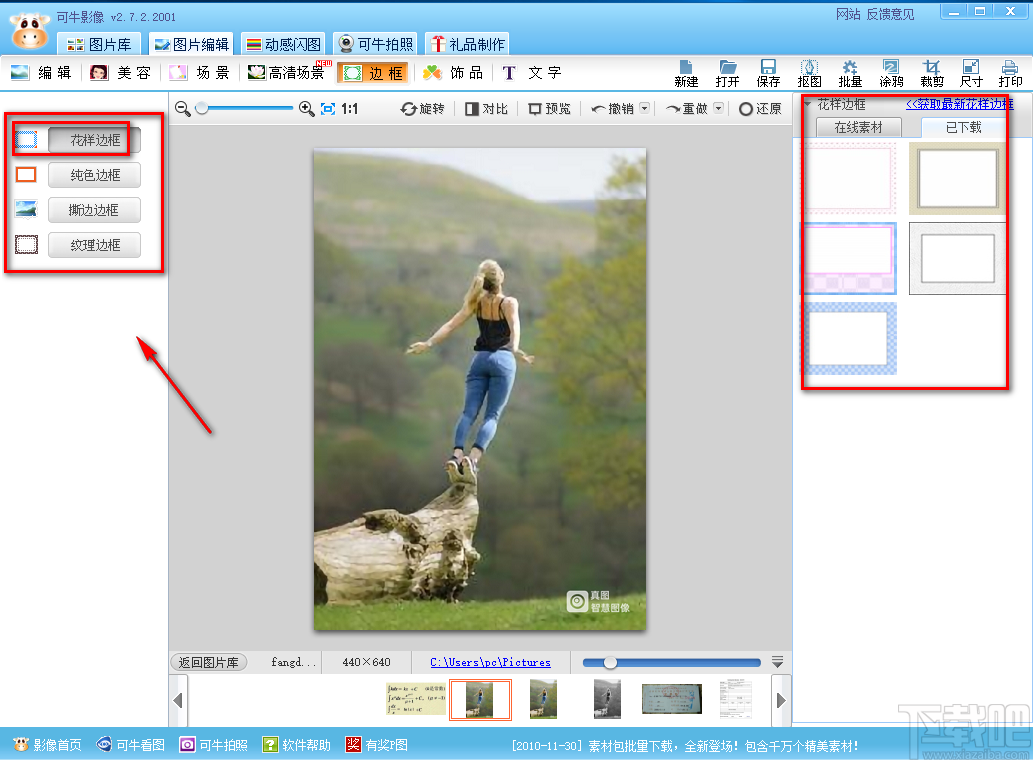Viewport: 1033px width, 760px height.
Task: Open the 抠图 cutout tool
Action: coord(809,74)
